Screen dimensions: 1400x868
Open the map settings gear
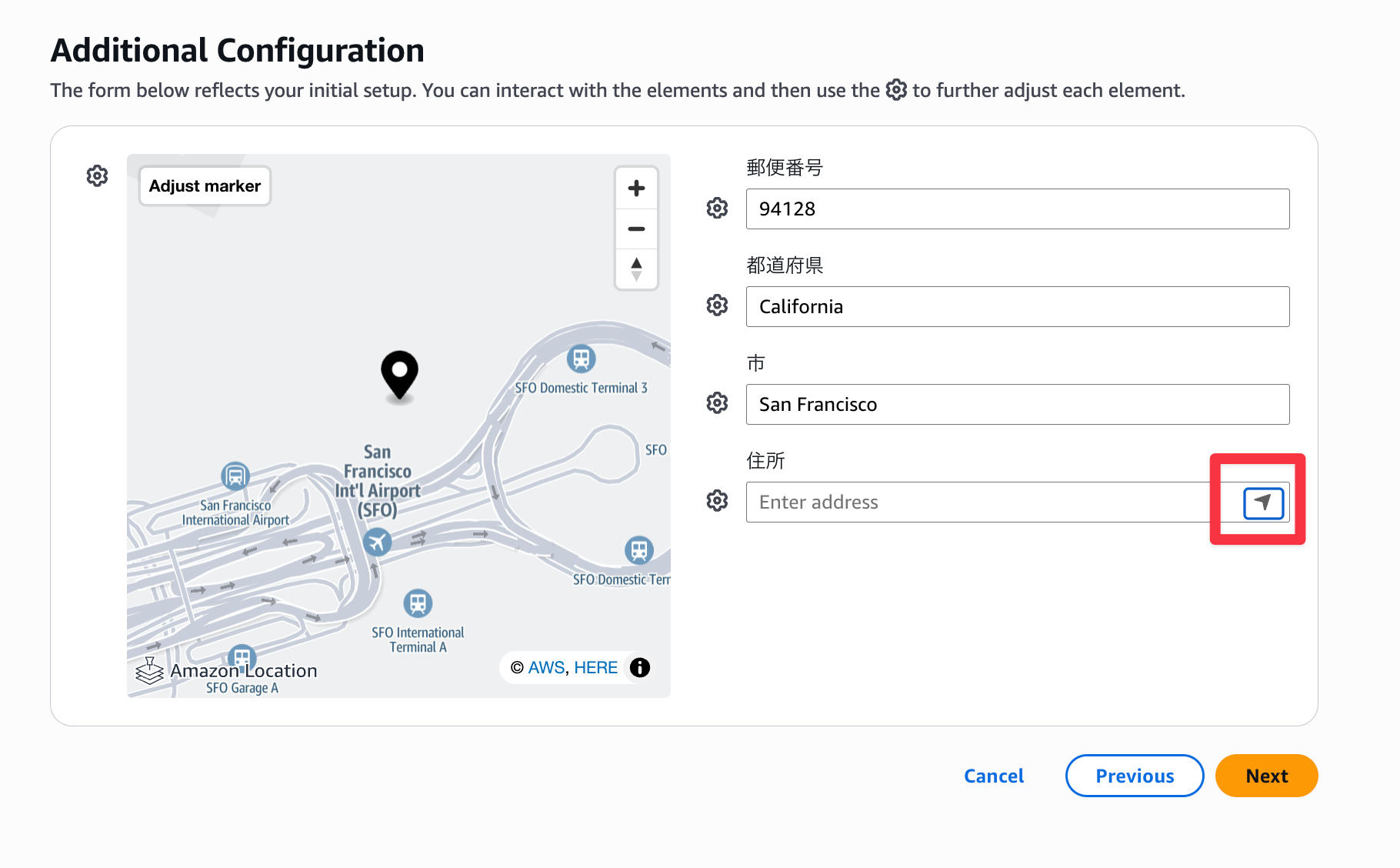[x=97, y=176]
